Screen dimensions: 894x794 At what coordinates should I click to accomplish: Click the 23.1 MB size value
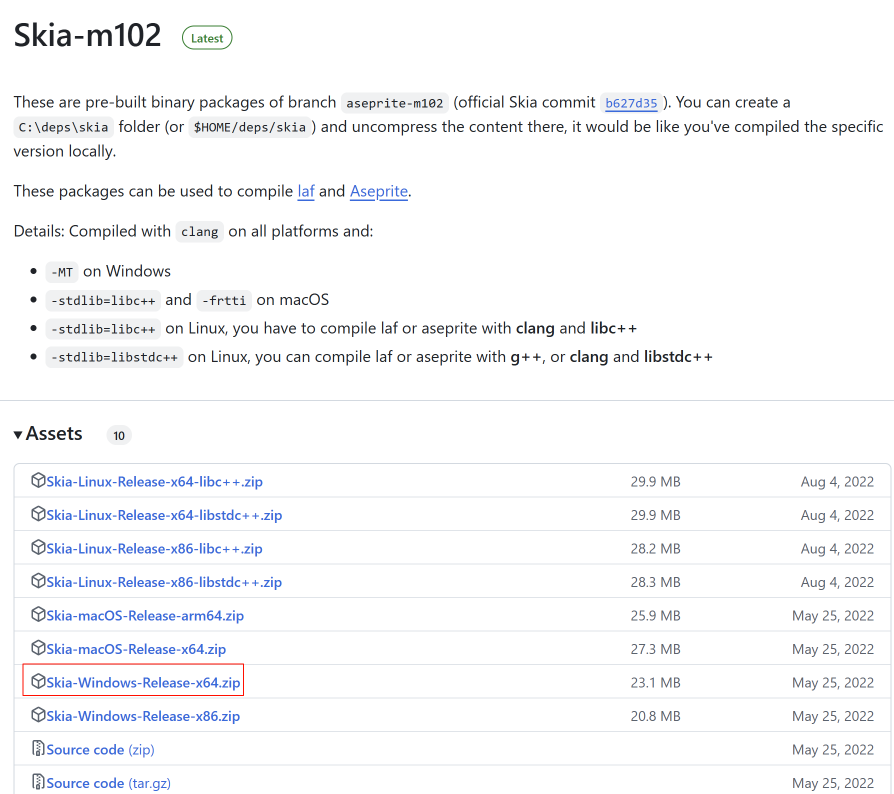(655, 683)
